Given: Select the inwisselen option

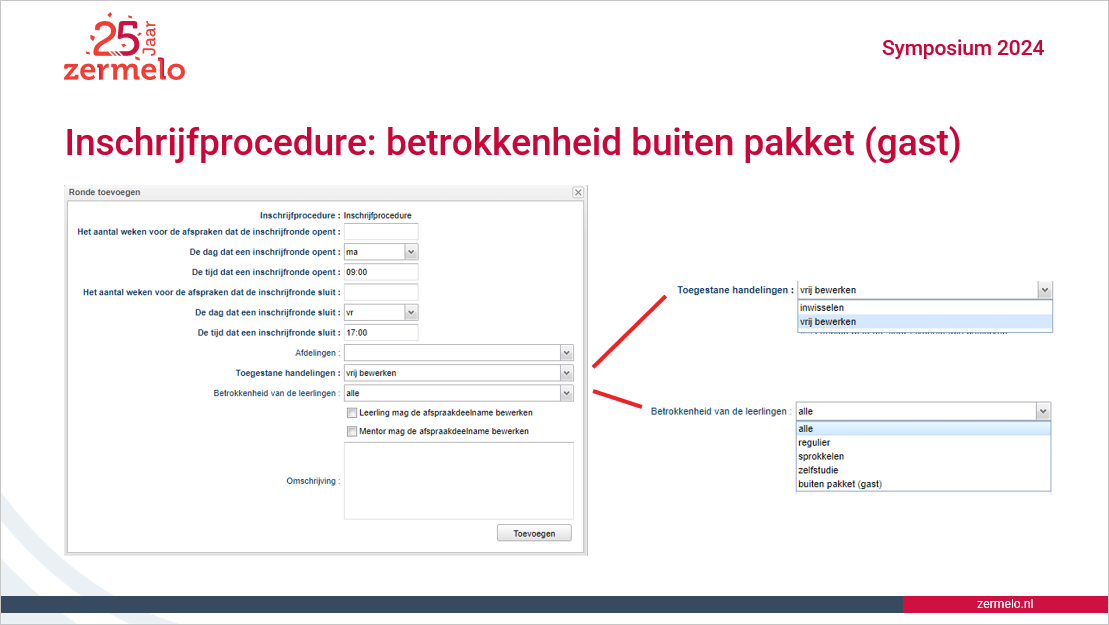Looking at the screenshot, I should [x=925, y=308].
